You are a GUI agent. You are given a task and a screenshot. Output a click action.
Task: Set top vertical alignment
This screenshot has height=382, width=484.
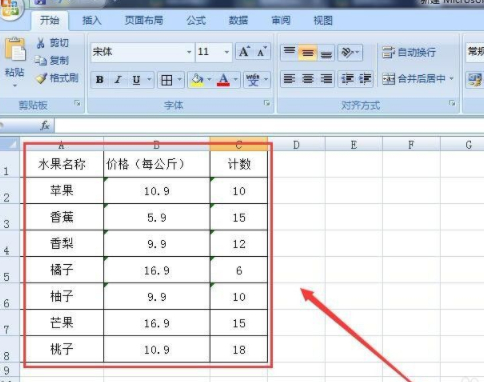289,52
